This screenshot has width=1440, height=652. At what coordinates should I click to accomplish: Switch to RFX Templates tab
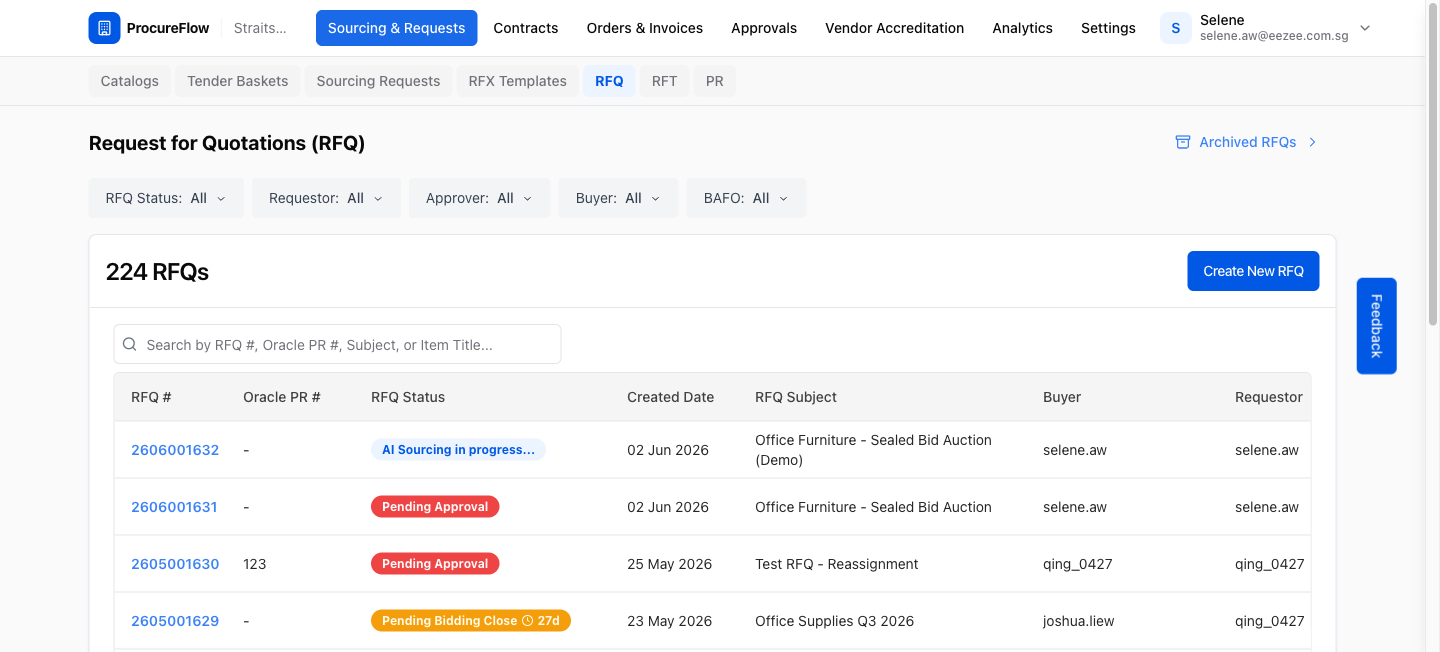(x=518, y=81)
